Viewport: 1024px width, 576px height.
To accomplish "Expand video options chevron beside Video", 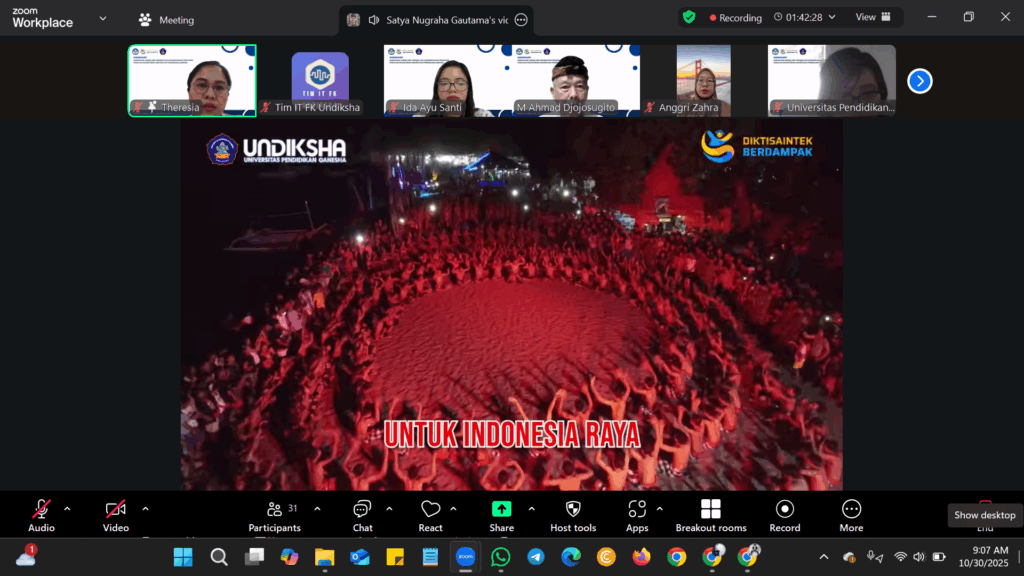I will click(145, 508).
